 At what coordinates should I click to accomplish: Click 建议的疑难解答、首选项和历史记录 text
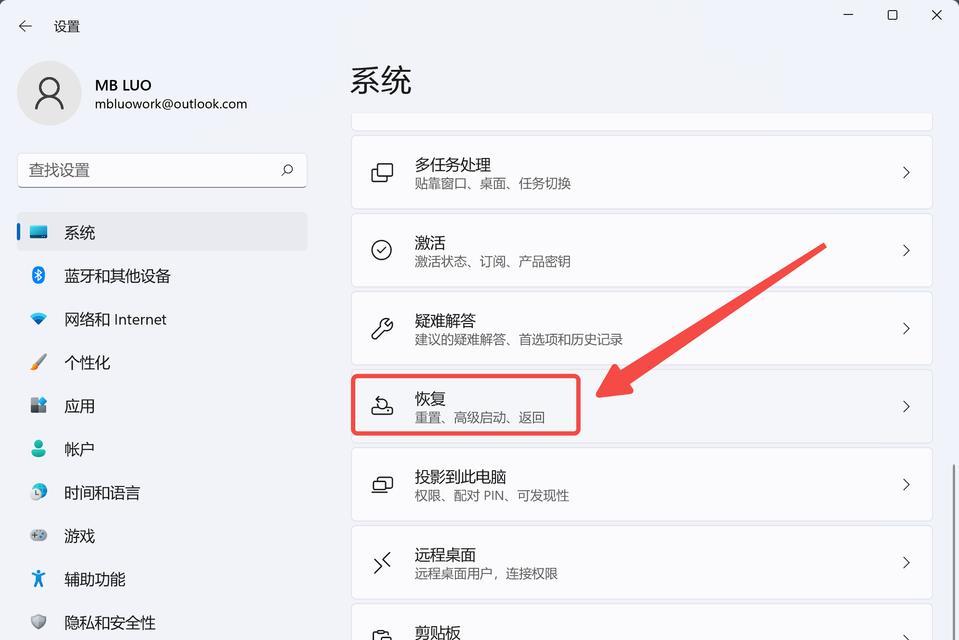tap(519, 340)
